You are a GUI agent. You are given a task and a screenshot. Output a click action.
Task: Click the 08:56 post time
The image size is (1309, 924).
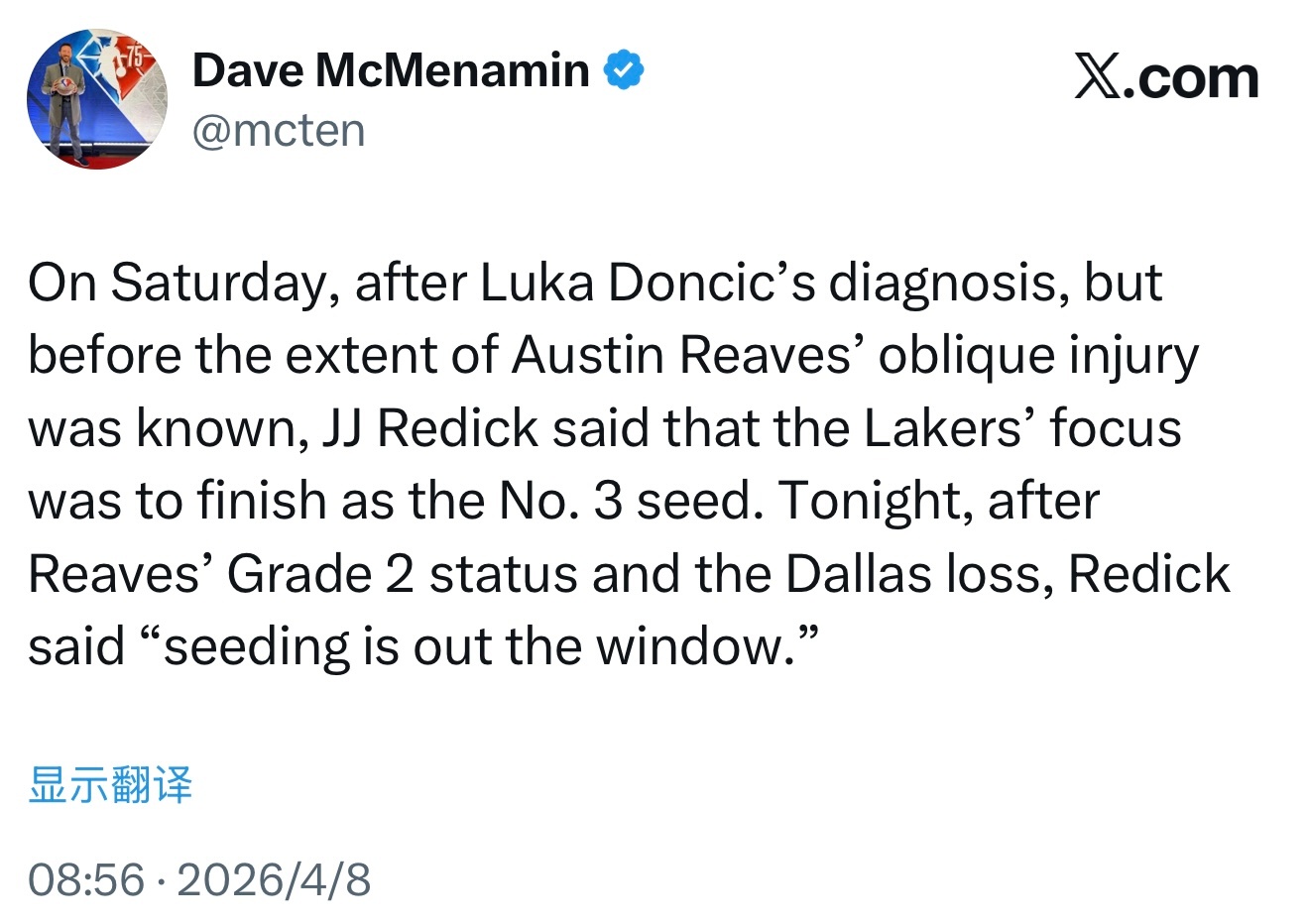[86, 879]
